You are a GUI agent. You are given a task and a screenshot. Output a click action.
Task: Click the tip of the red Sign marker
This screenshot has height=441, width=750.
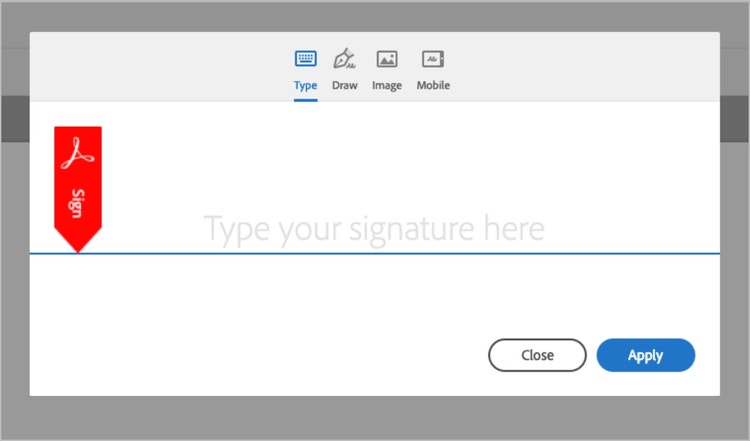pos(78,247)
